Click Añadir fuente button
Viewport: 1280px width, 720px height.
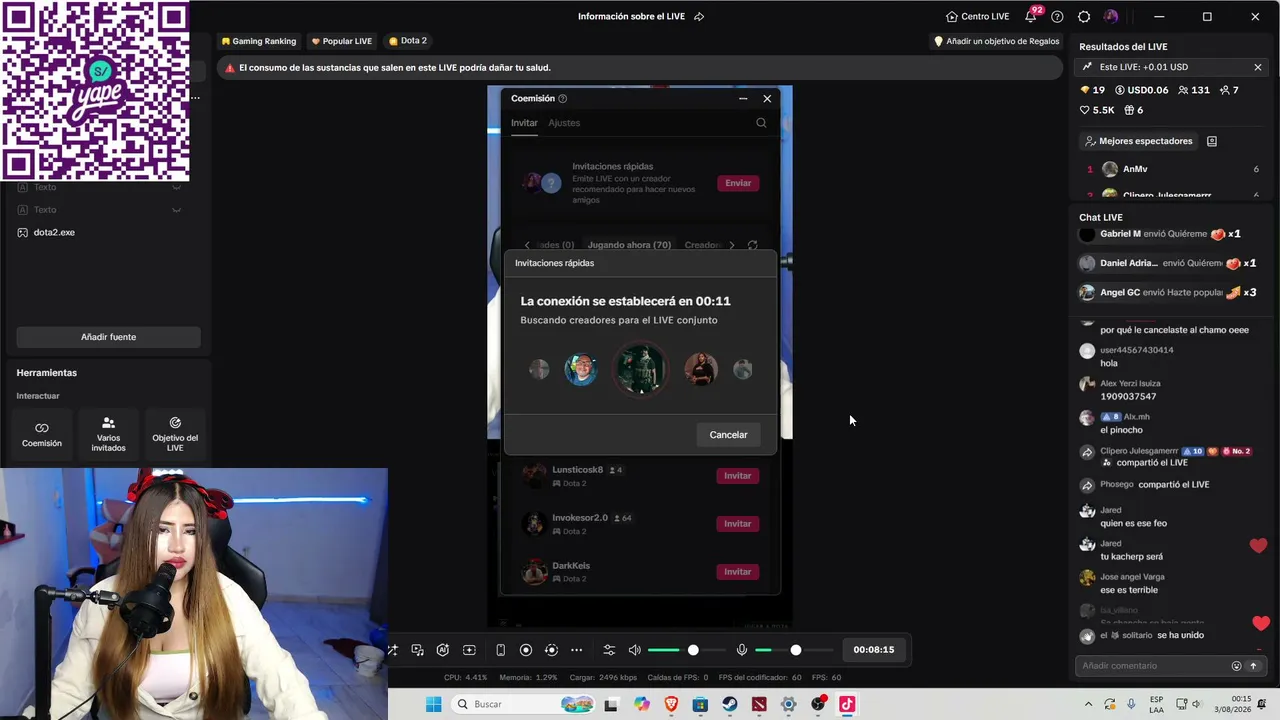click(x=108, y=337)
